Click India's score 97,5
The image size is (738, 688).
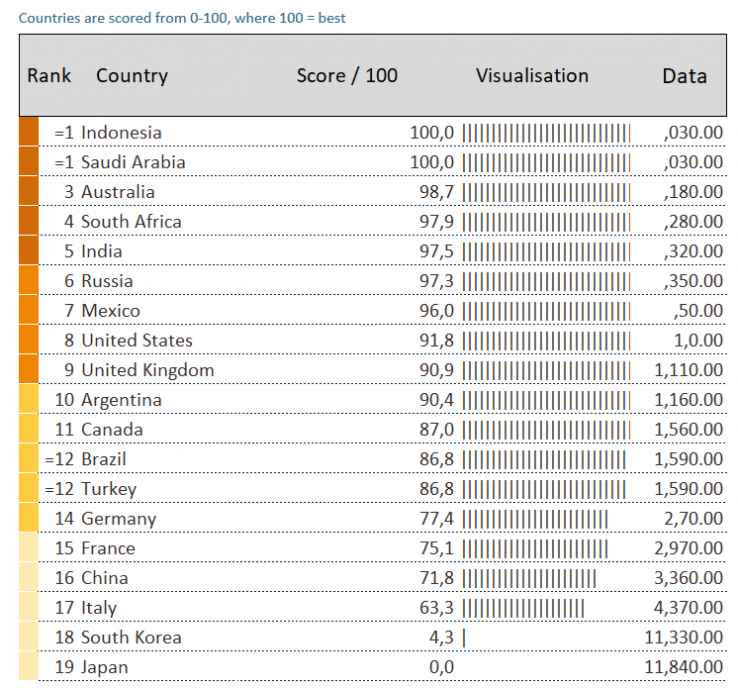[436, 251]
